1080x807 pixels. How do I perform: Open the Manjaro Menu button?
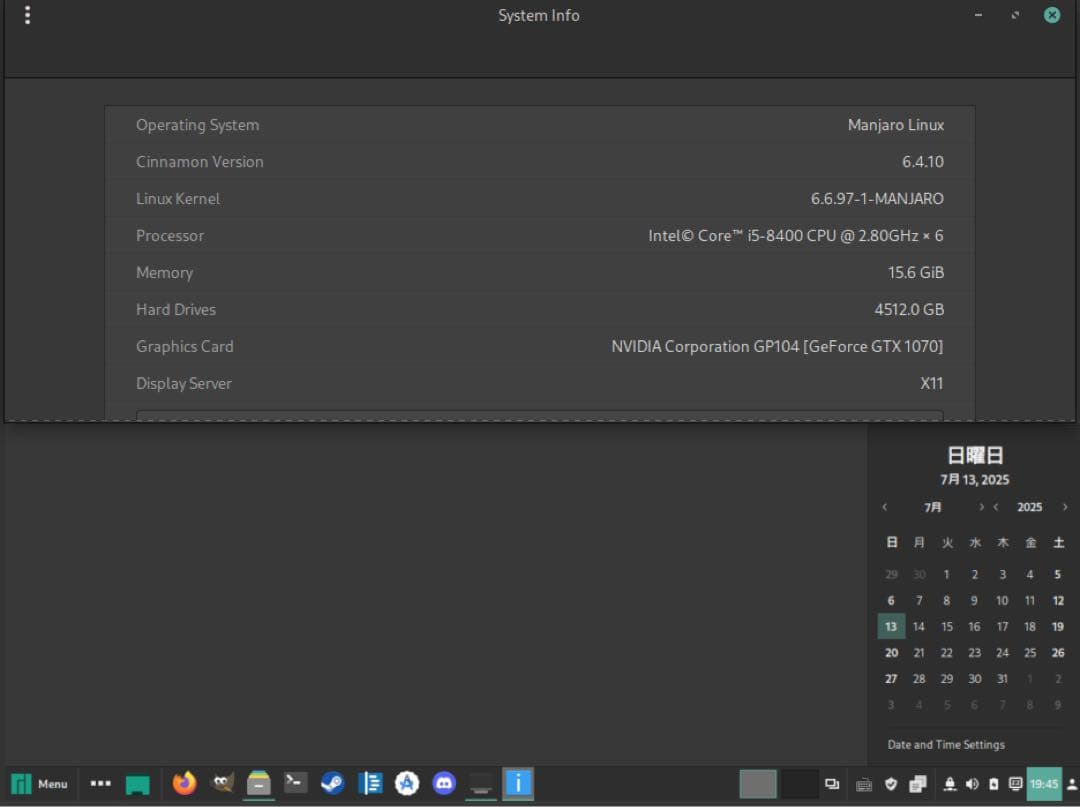click(40, 784)
